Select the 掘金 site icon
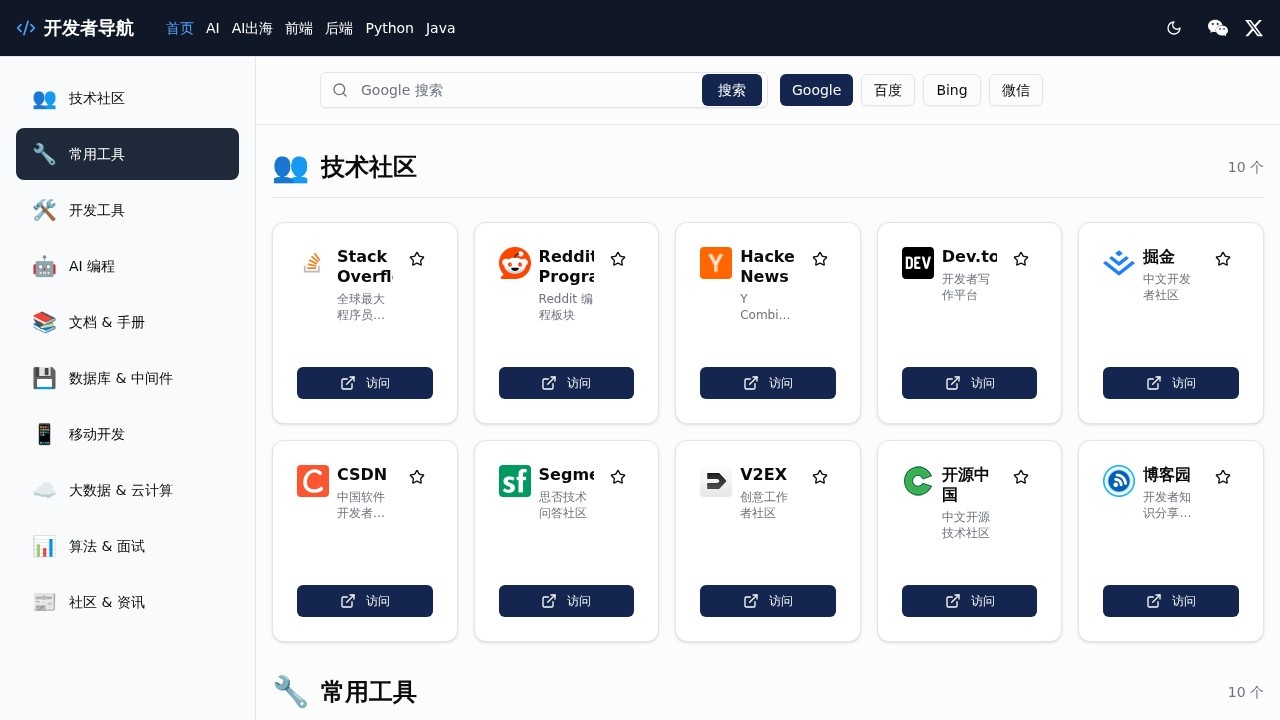This screenshot has width=1280, height=720. tap(1118, 263)
